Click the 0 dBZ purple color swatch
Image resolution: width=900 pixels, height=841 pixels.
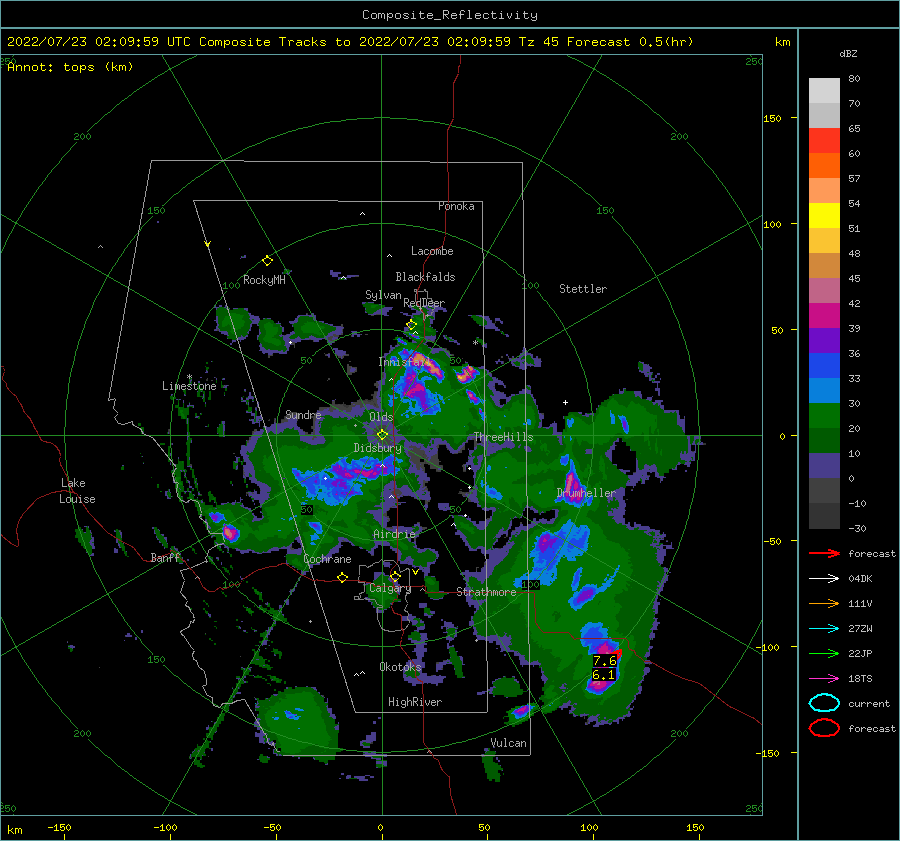[x=824, y=465]
